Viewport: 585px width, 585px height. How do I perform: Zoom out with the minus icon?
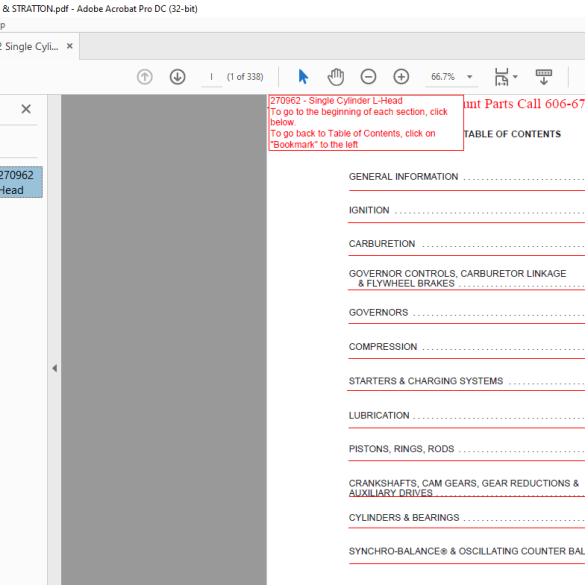pyautogui.click(x=368, y=77)
